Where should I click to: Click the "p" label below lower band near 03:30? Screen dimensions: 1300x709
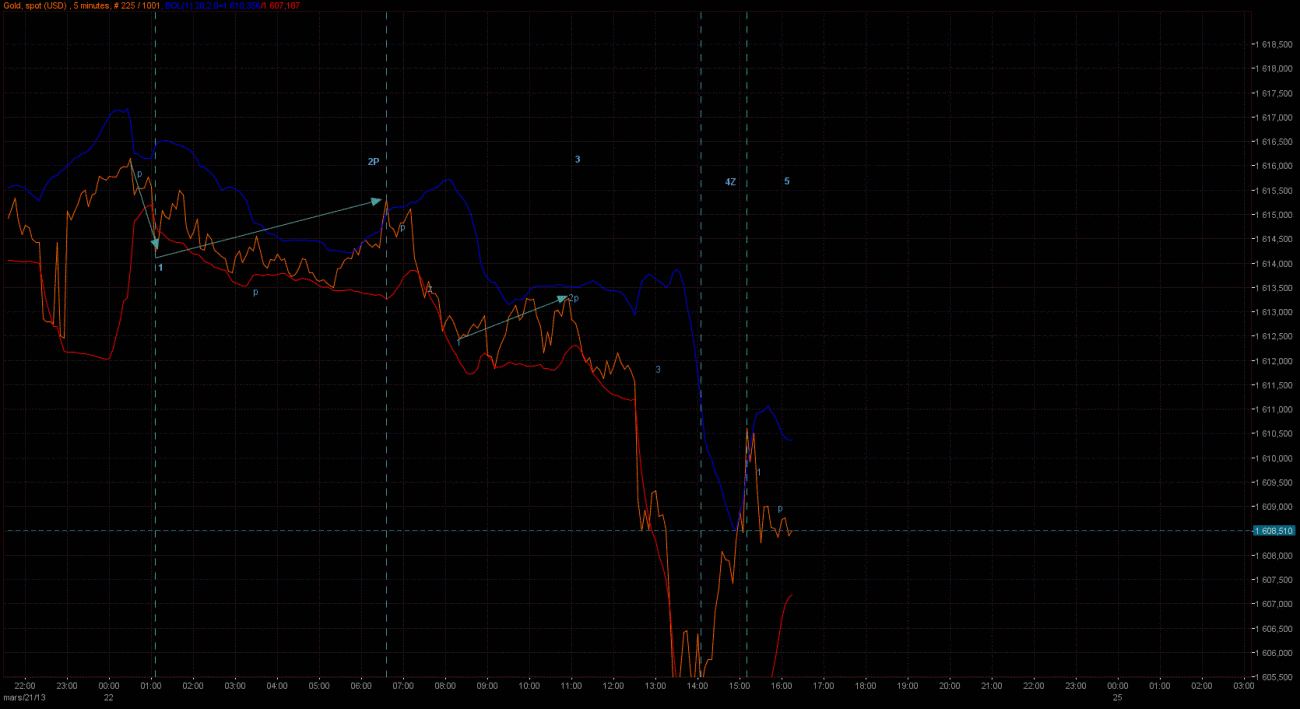[255, 292]
